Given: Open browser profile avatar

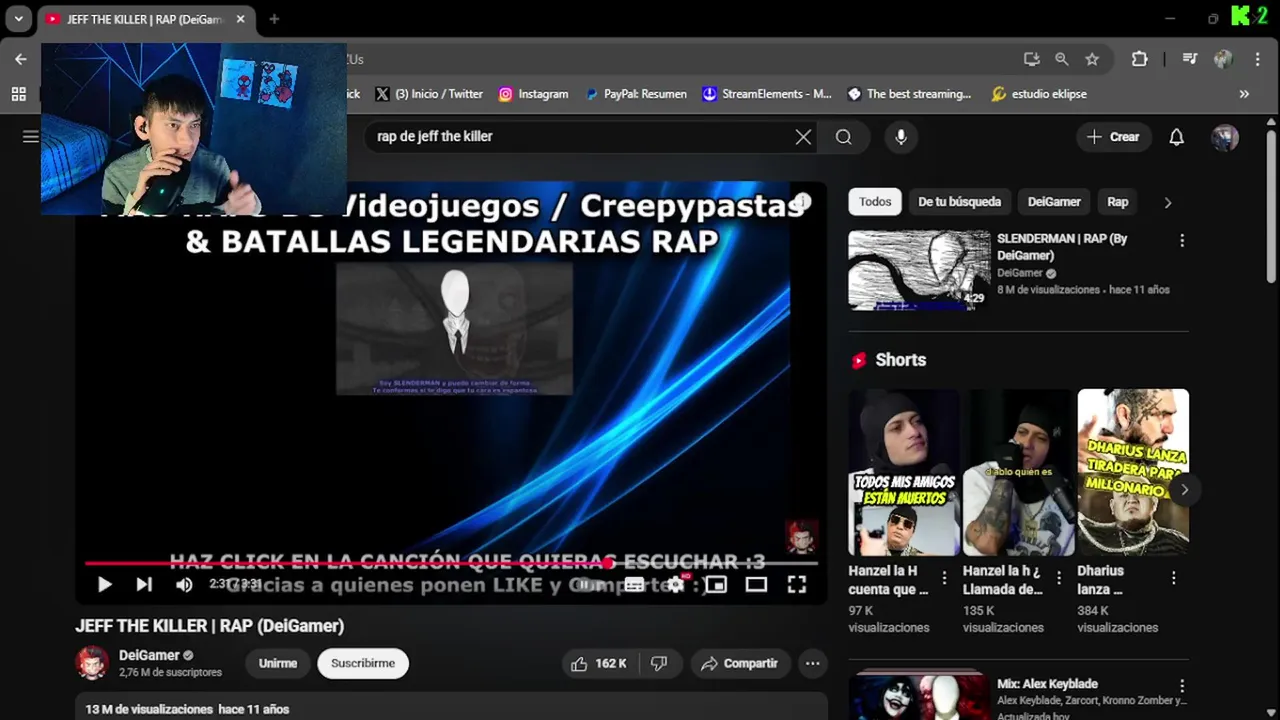Looking at the screenshot, I should click(1223, 59).
